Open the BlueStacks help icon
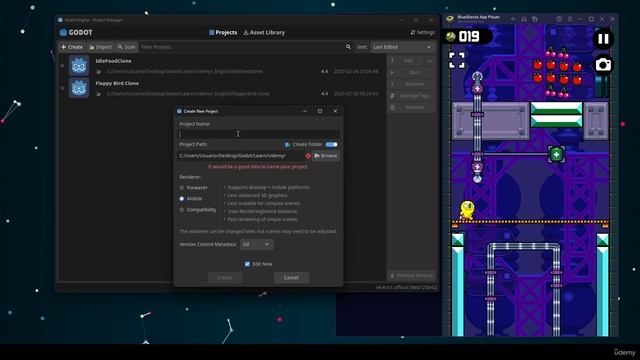 coord(559,19)
